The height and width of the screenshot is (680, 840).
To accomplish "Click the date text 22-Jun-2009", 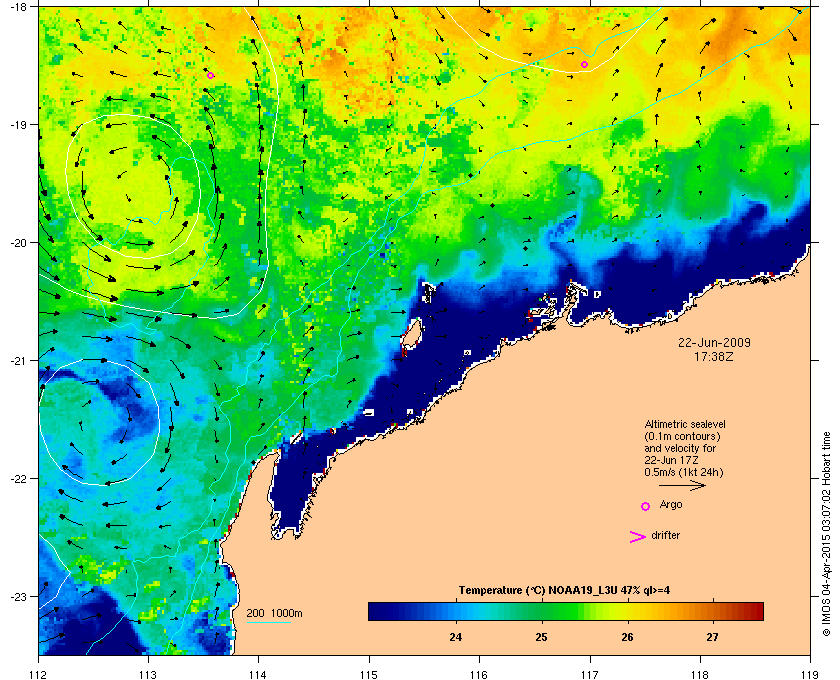I will (714, 342).
